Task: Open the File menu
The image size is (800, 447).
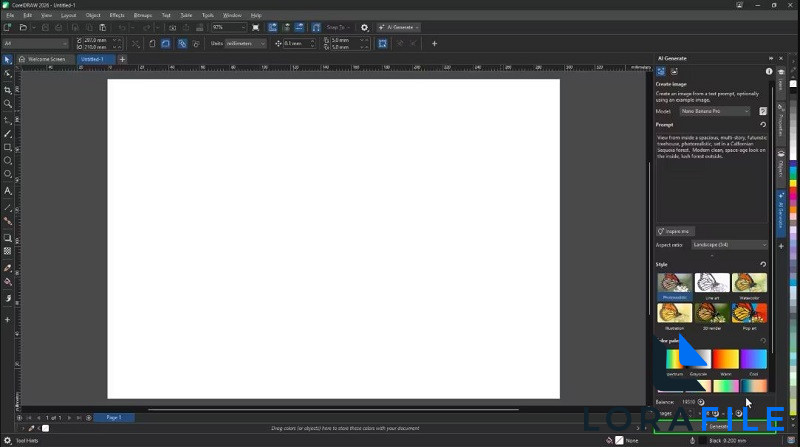Action: (x=10, y=15)
